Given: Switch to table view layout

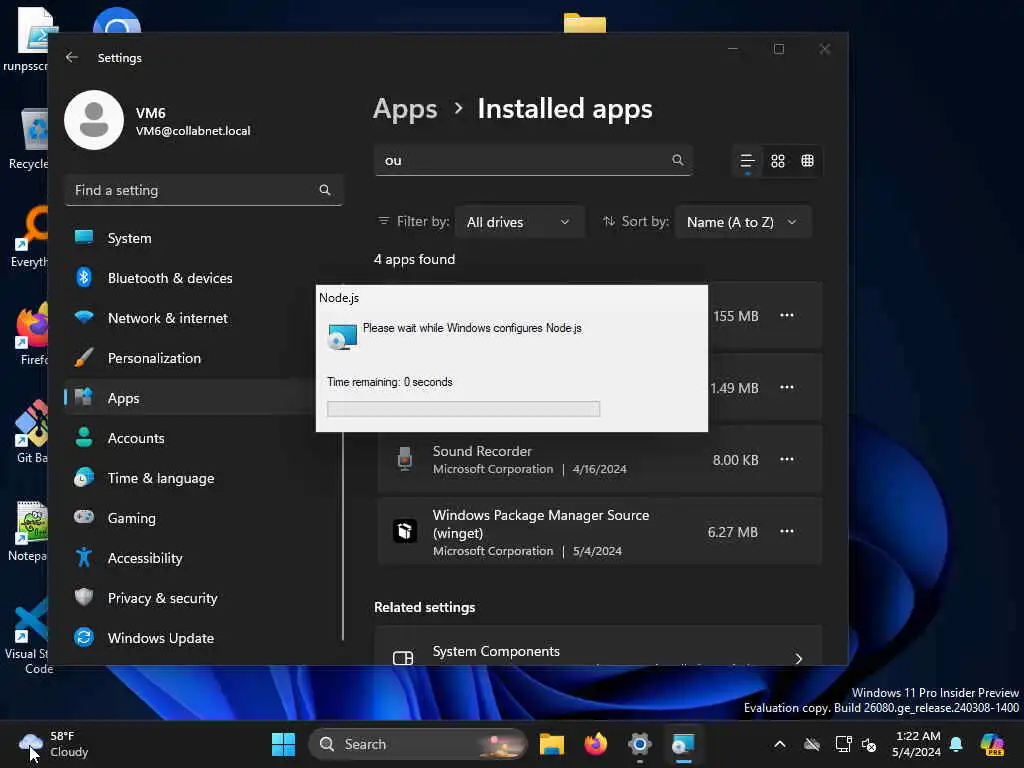Looking at the screenshot, I should [x=808, y=161].
